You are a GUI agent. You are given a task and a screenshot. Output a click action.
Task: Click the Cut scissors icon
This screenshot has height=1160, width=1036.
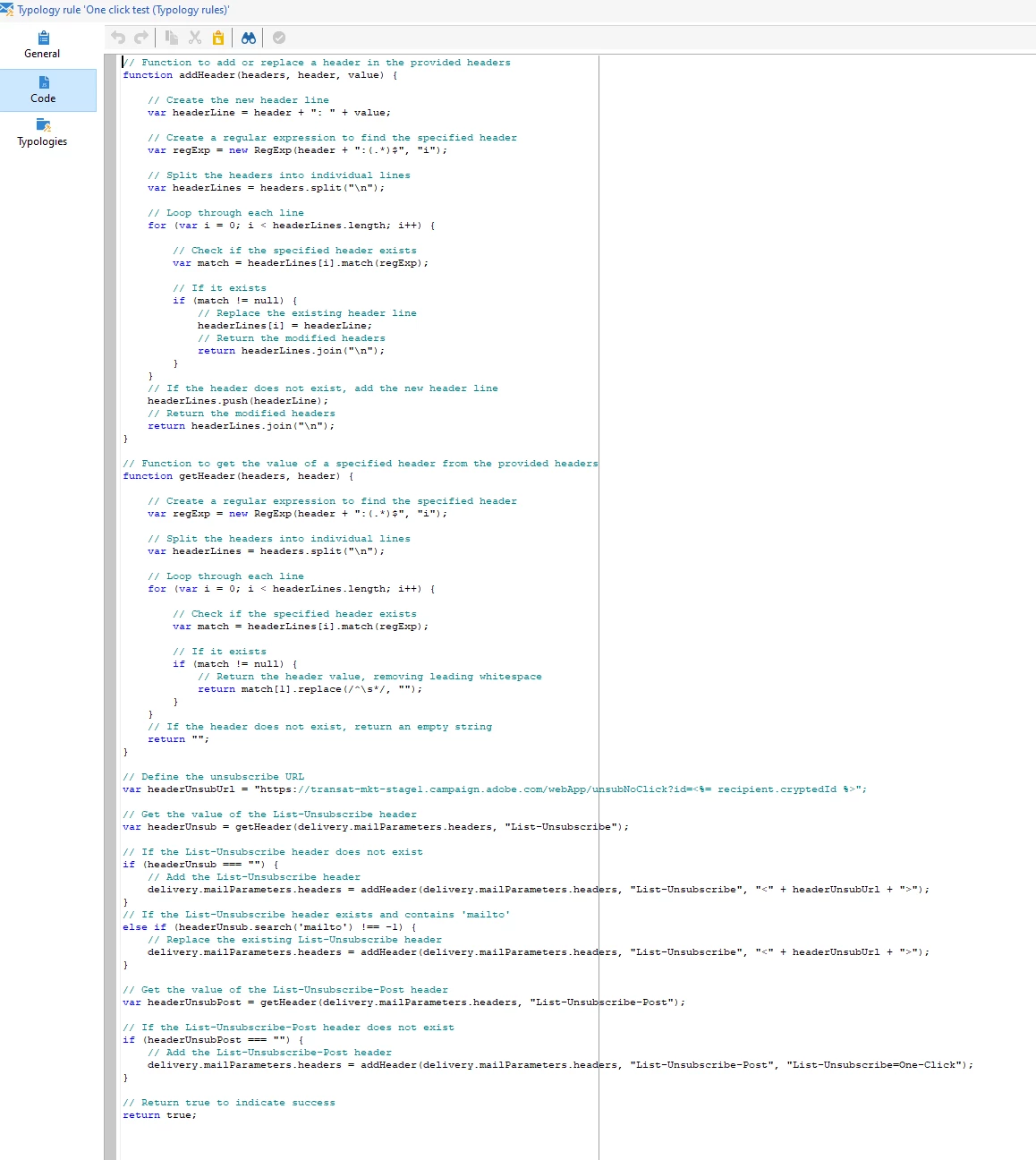(195, 38)
